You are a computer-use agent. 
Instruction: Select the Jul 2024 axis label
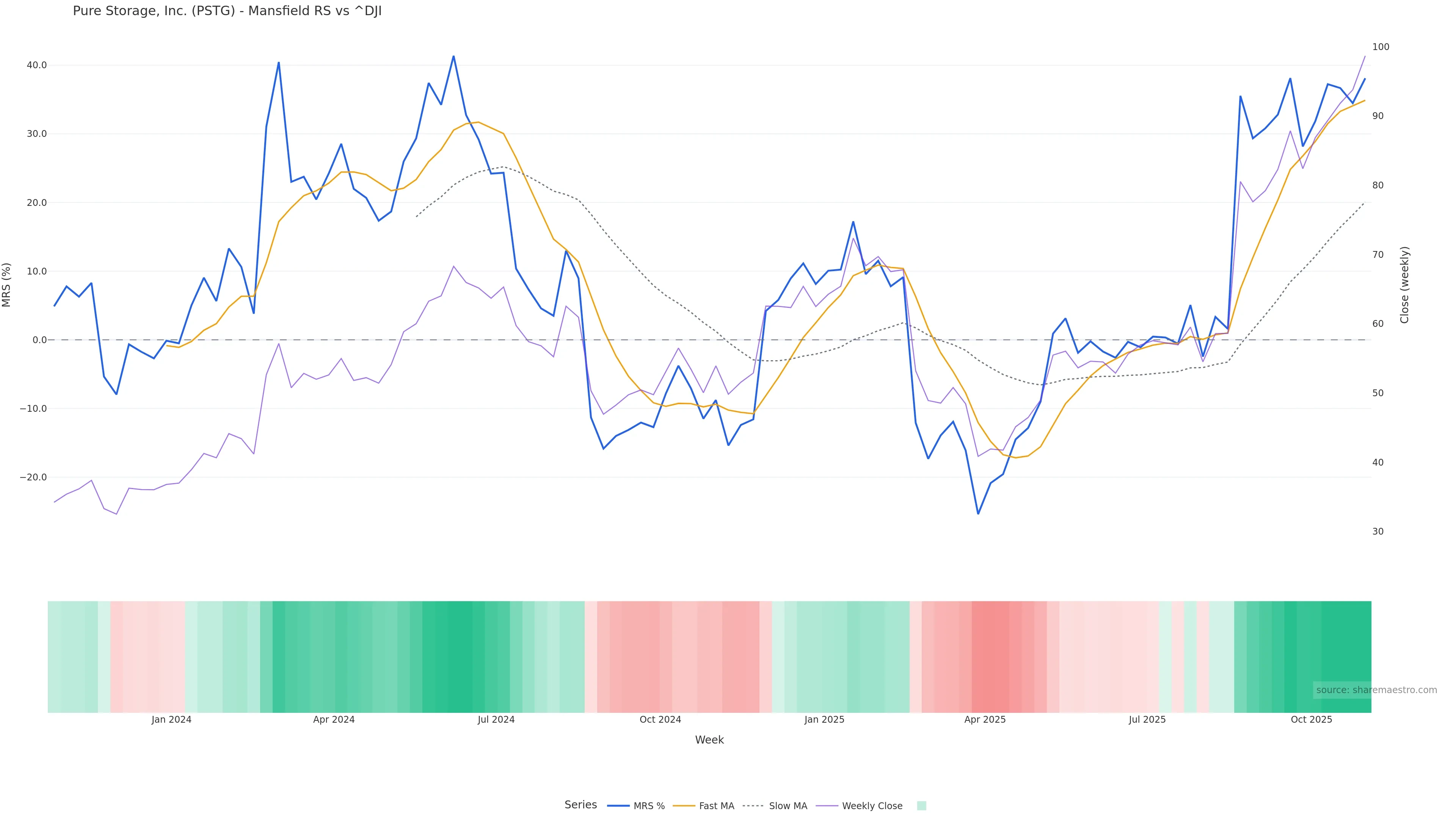tap(496, 720)
